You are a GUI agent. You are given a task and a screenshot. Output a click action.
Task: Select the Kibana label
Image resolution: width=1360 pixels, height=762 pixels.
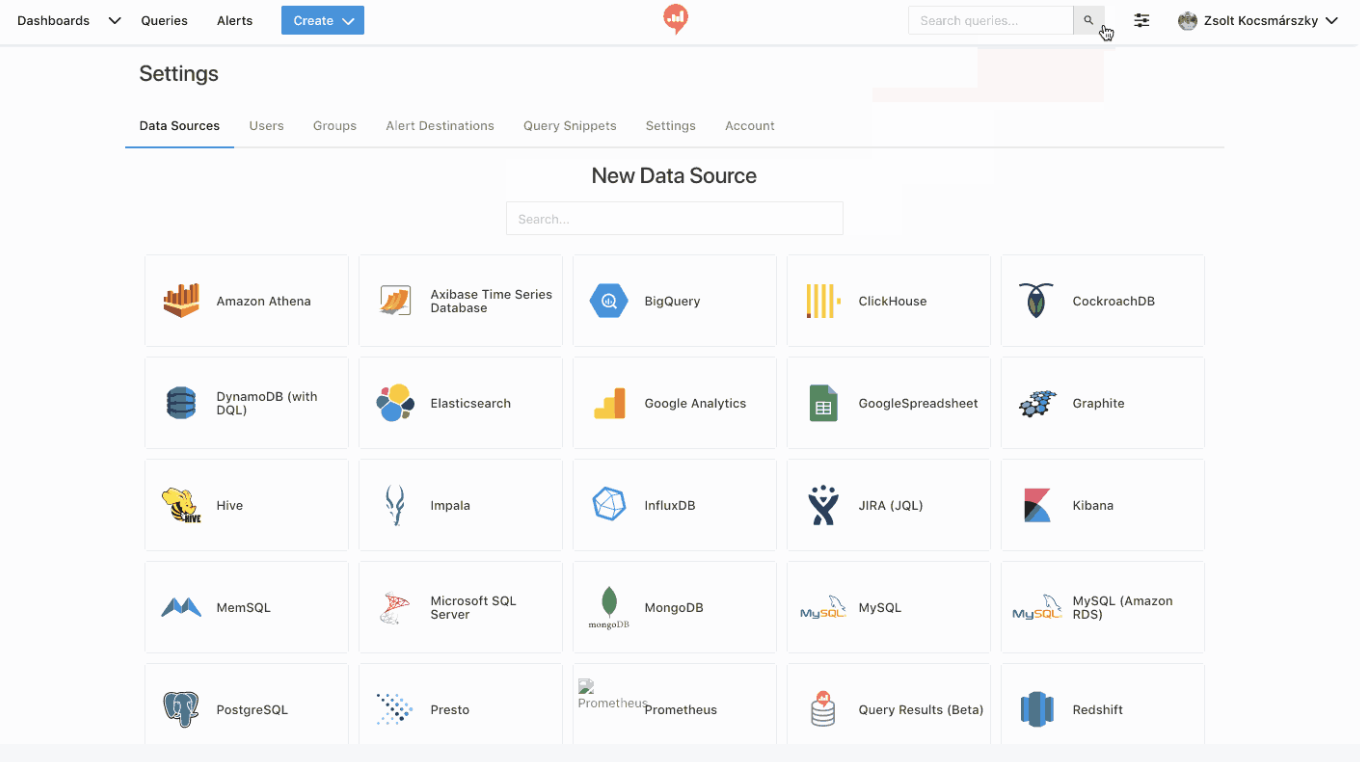[1092, 505]
